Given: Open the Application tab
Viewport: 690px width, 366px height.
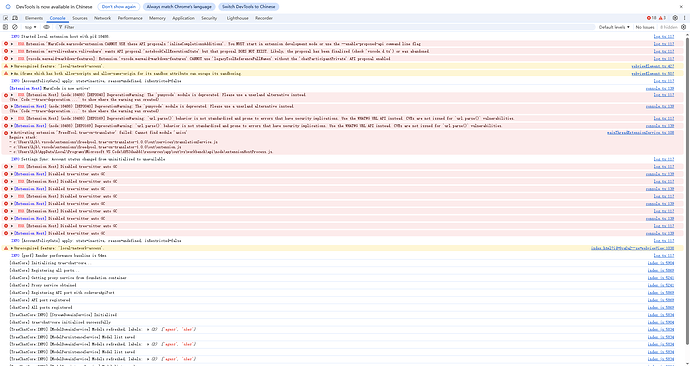Looking at the screenshot, I should pyautogui.click(x=184, y=18).
